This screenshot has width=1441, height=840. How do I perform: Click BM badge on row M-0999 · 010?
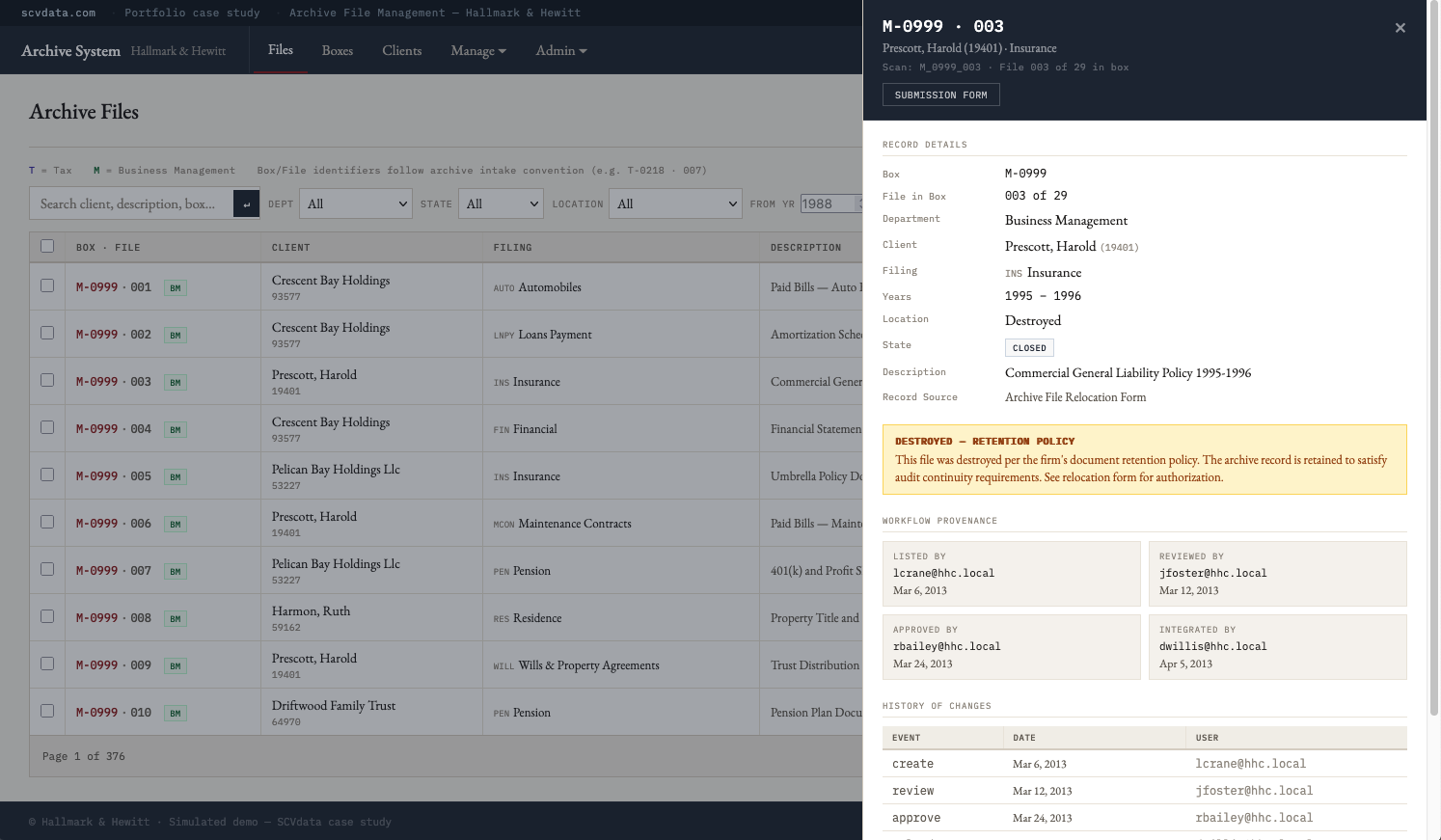(x=176, y=713)
